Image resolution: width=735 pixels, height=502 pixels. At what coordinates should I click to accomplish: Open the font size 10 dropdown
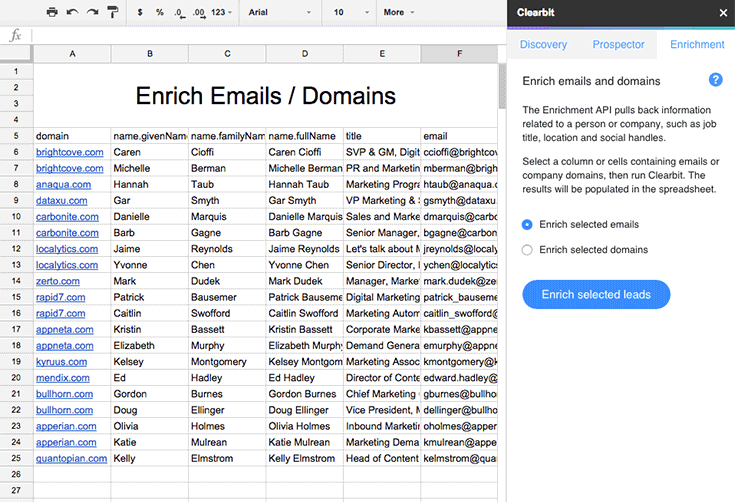point(351,12)
